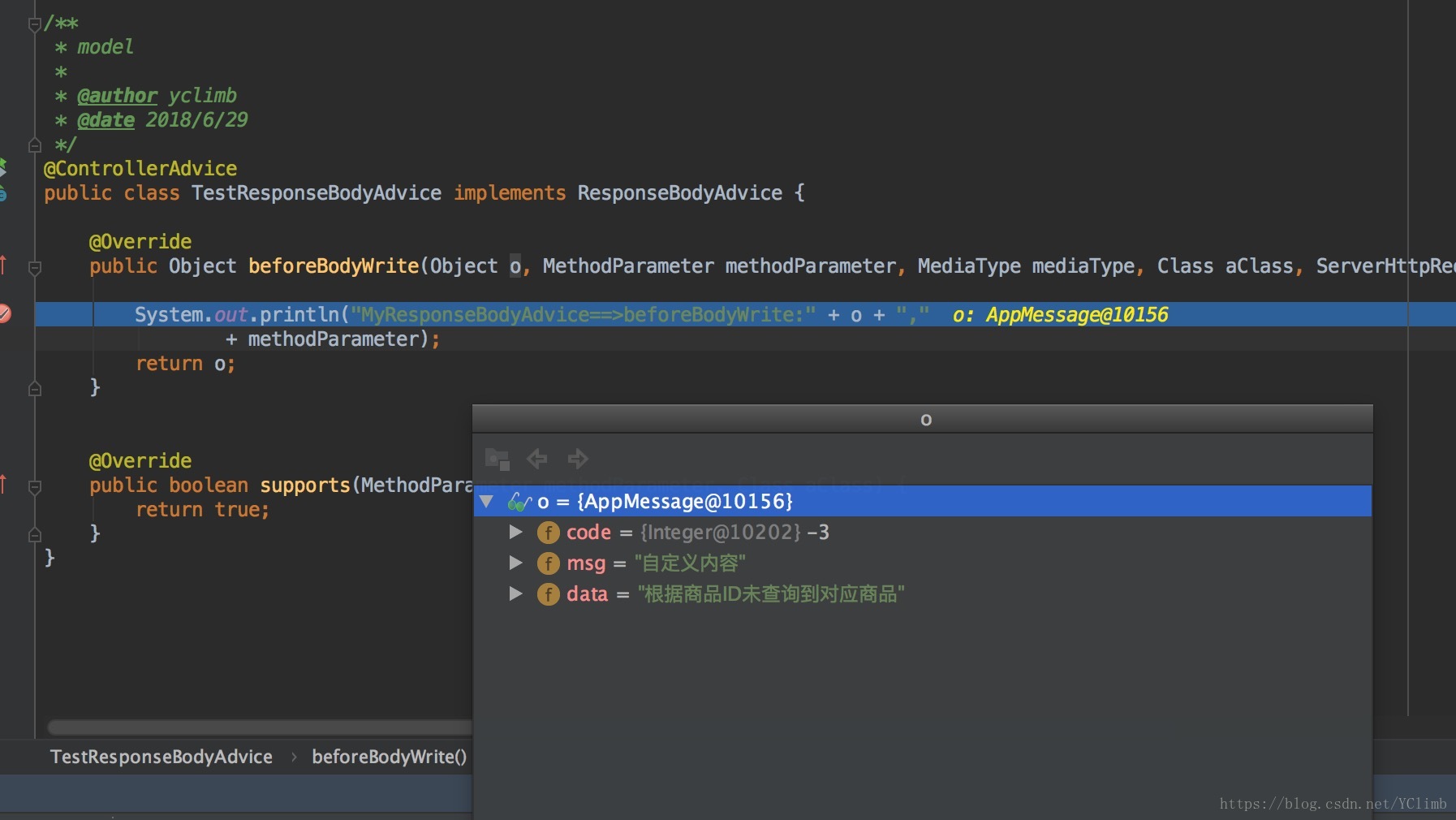
Task: Click the disabled breakpoint icon on the println line
Action: pyautogui.click(x=4, y=314)
